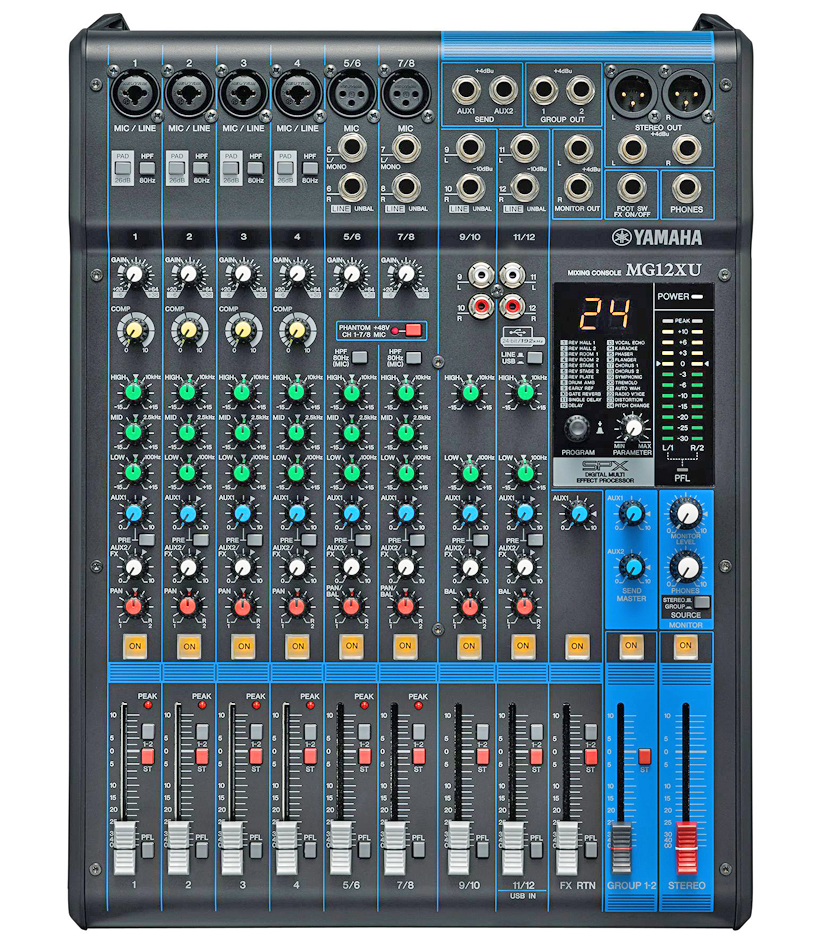The width and height of the screenshot is (820, 948).
Task: Select the channel 1 MIC/LINE combo input jack
Action: [135, 94]
